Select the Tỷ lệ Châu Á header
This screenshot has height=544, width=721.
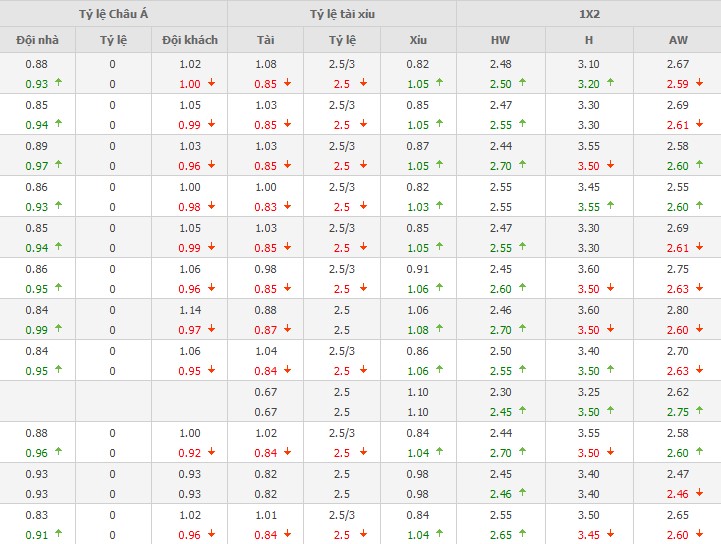tap(113, 14)
